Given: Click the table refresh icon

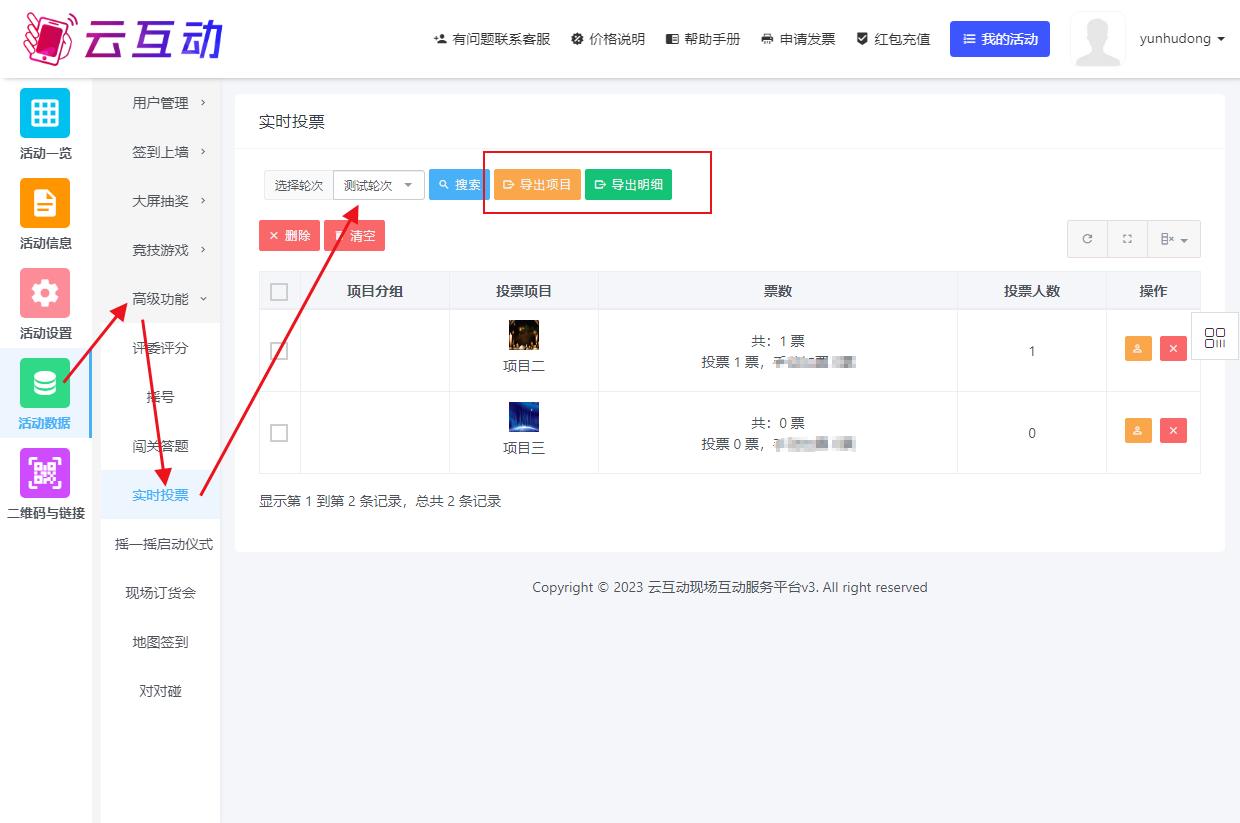Looking at the screenshot, I should pyautogui.click(x=1087, y=239).
